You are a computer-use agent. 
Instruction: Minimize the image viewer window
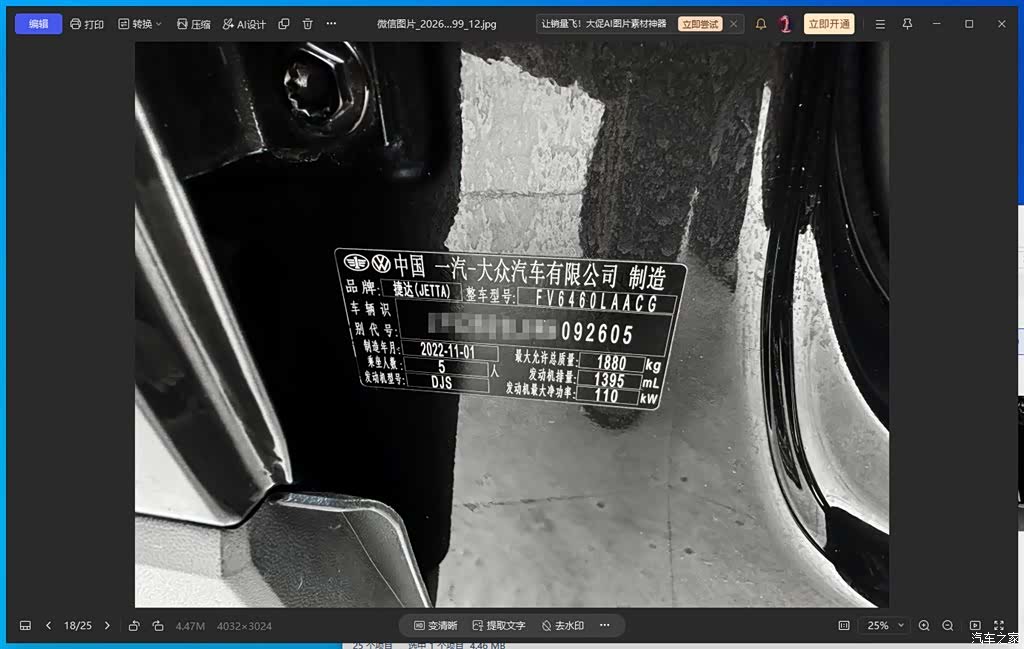[x=936, y=24]
